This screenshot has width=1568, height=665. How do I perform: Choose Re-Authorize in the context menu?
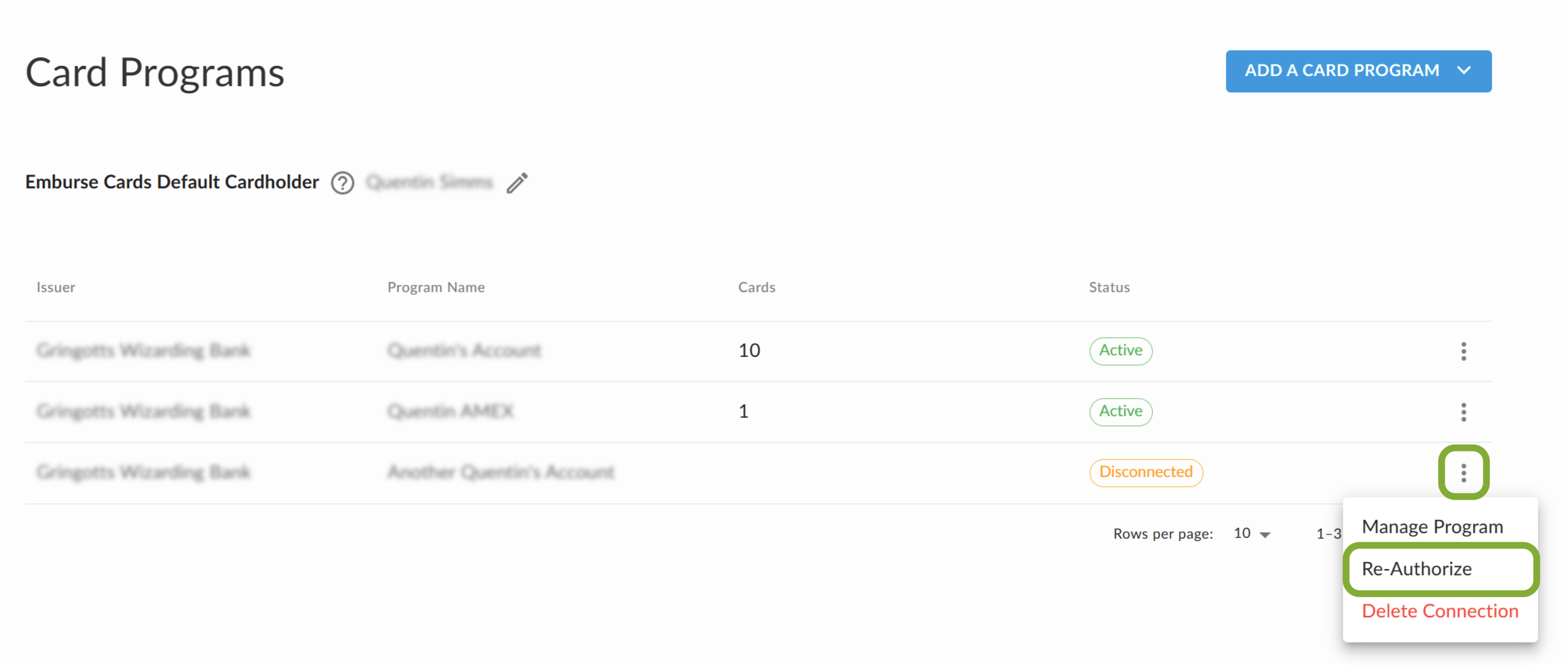(1416, 568)
